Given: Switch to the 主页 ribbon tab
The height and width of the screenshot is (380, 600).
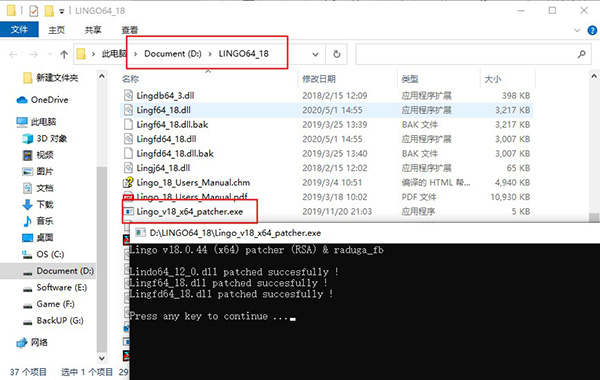Looking at the screenshot, I should pos(57,30).
